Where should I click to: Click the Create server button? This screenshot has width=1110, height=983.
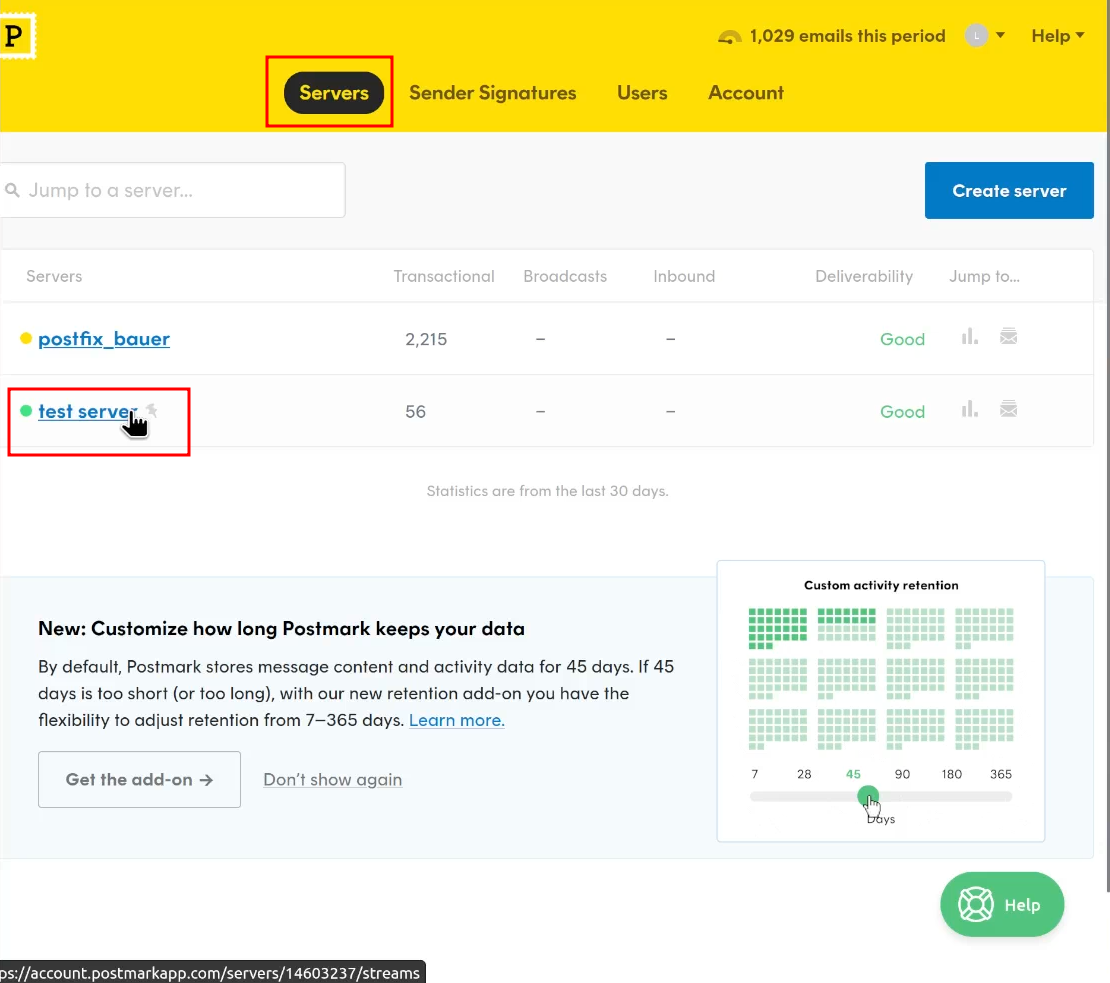(x=1009, y=190)
